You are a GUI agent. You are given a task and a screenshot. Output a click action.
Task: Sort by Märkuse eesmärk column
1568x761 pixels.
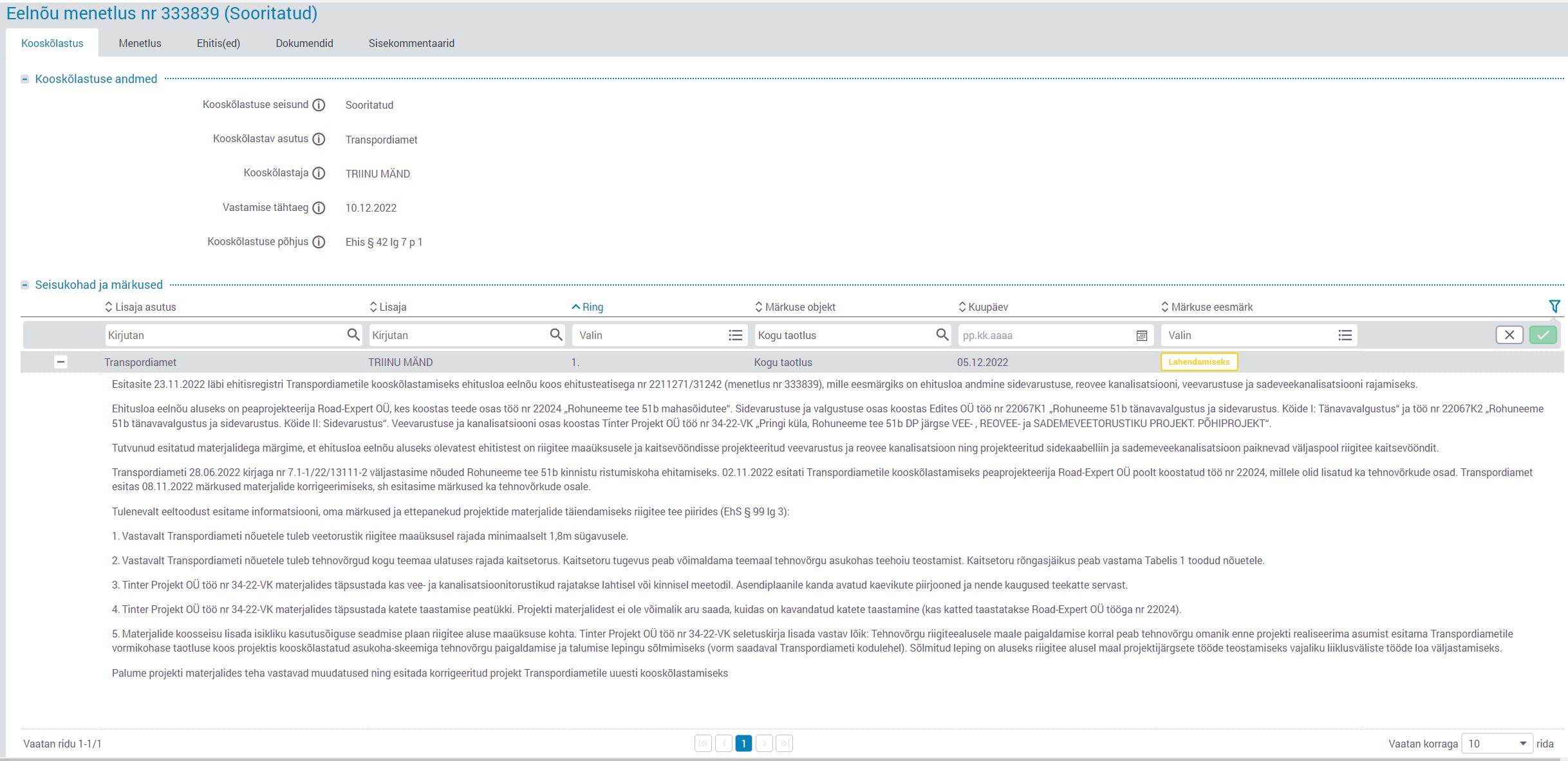click(x=1207, y=307)
